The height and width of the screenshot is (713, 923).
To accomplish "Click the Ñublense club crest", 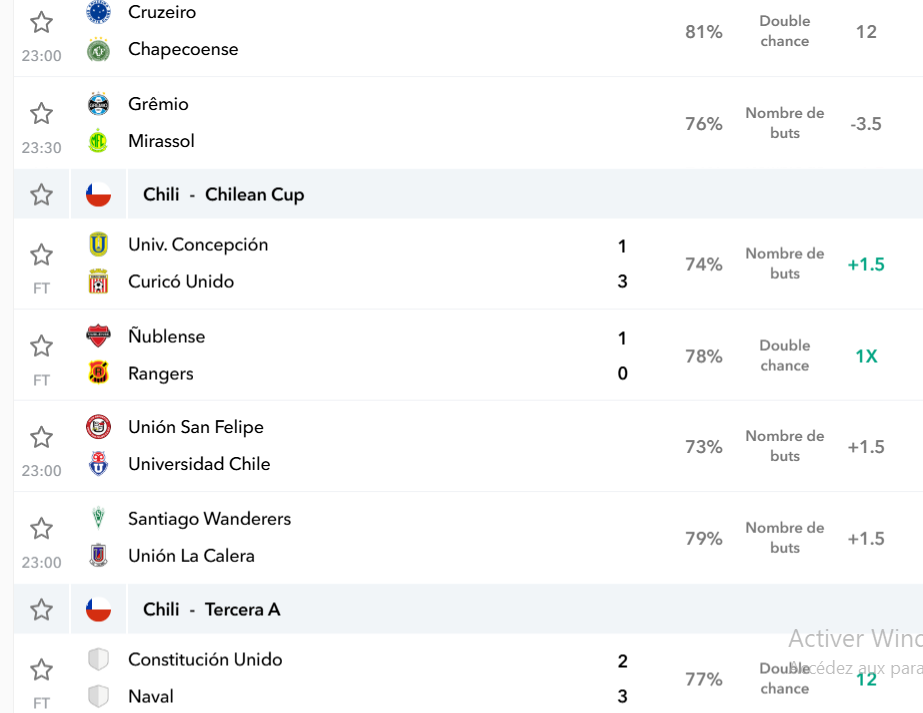I will coord(98,336).
